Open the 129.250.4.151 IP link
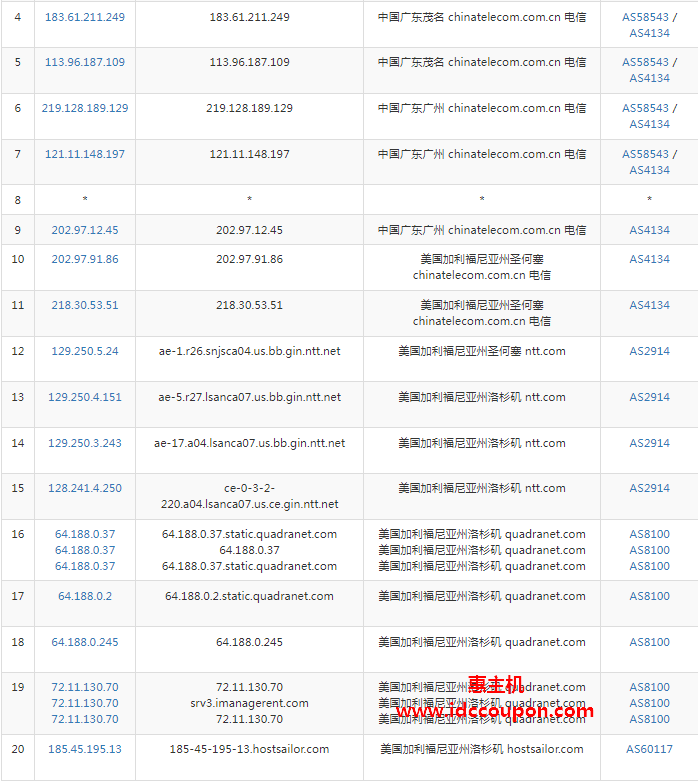The image size is (698, 782). tap(85, 397)
